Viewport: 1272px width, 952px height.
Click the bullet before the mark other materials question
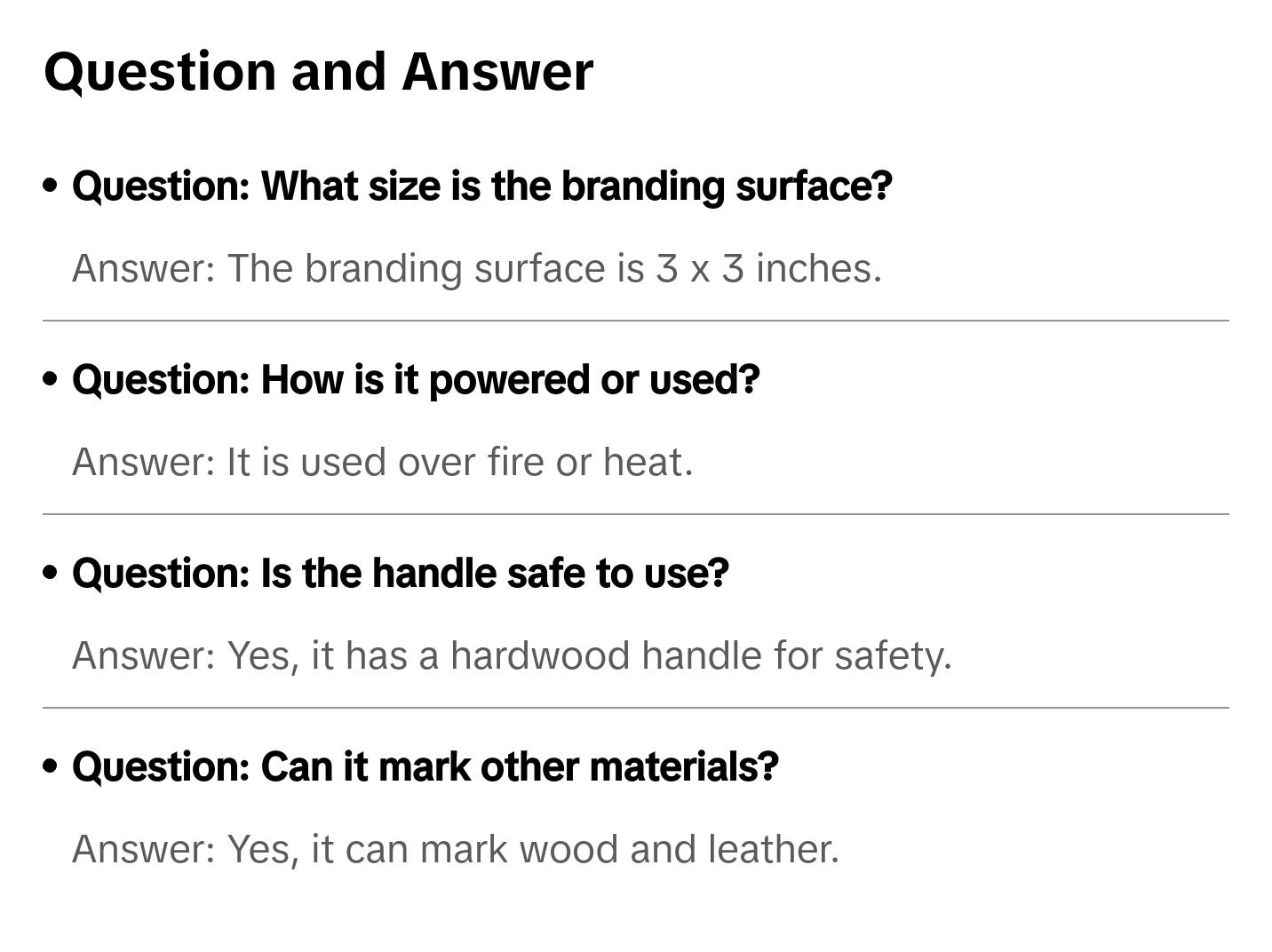pyautogui.click(x=51, y=767)
